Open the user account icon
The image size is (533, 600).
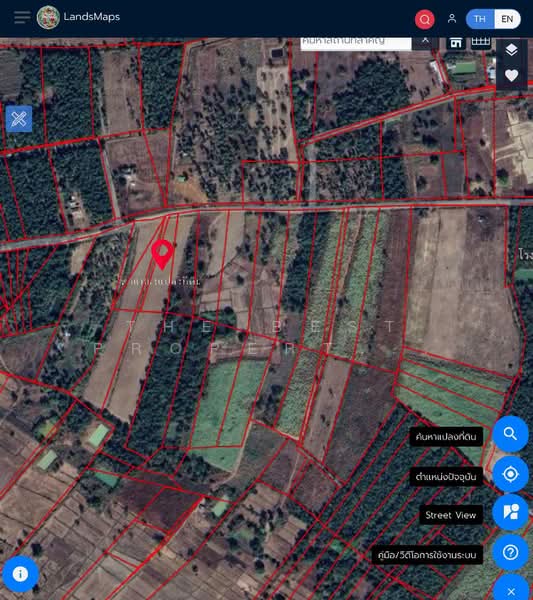pyautogui.click(x=452, y=18)
